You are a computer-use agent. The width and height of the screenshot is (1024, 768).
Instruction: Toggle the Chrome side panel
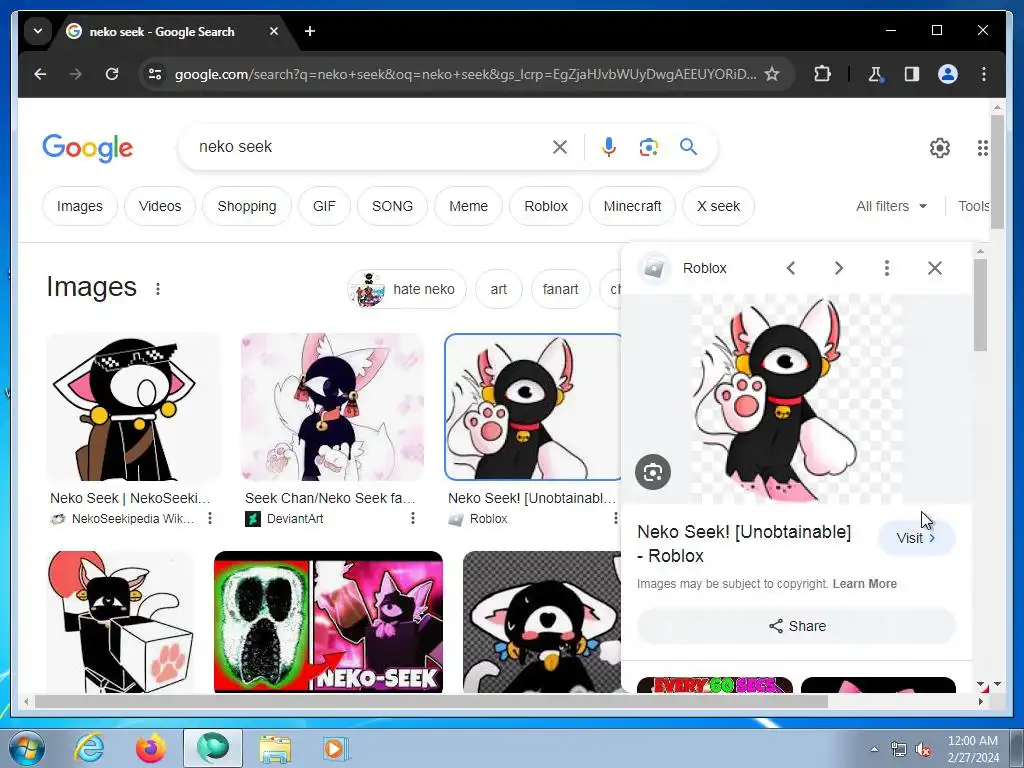912,74
